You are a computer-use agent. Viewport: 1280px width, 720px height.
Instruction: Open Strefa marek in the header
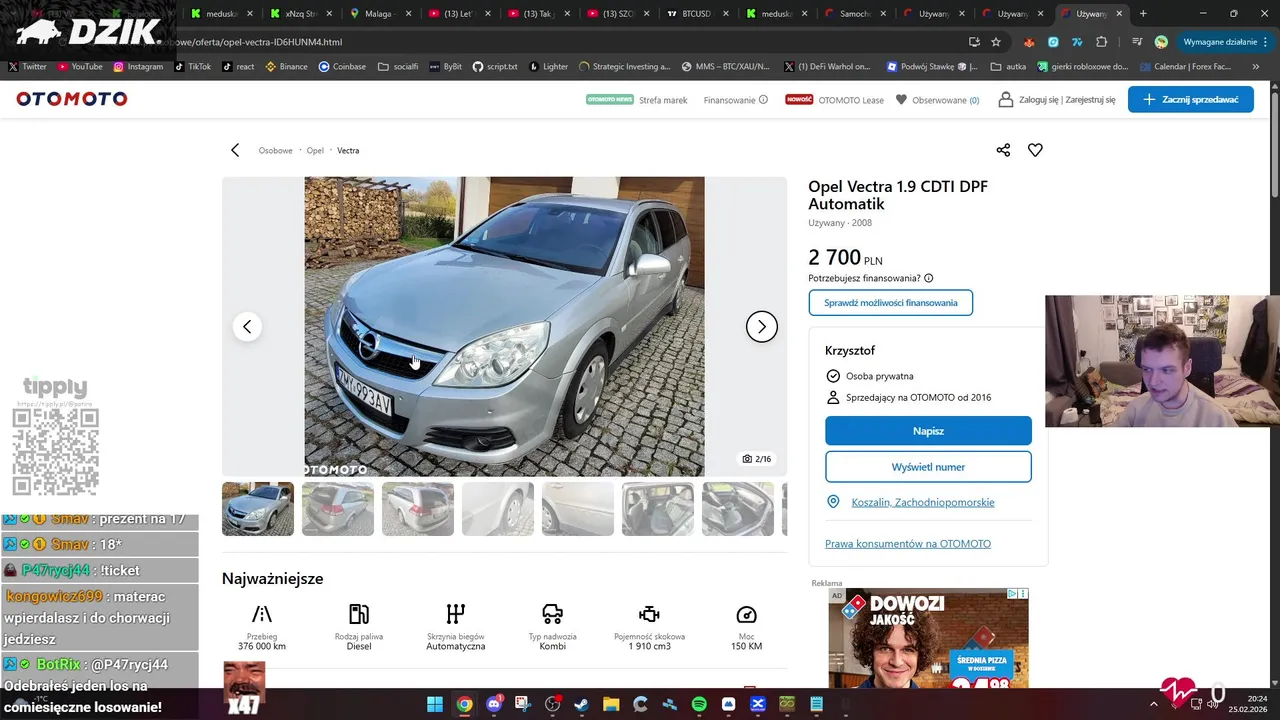(x=663, y=100)
